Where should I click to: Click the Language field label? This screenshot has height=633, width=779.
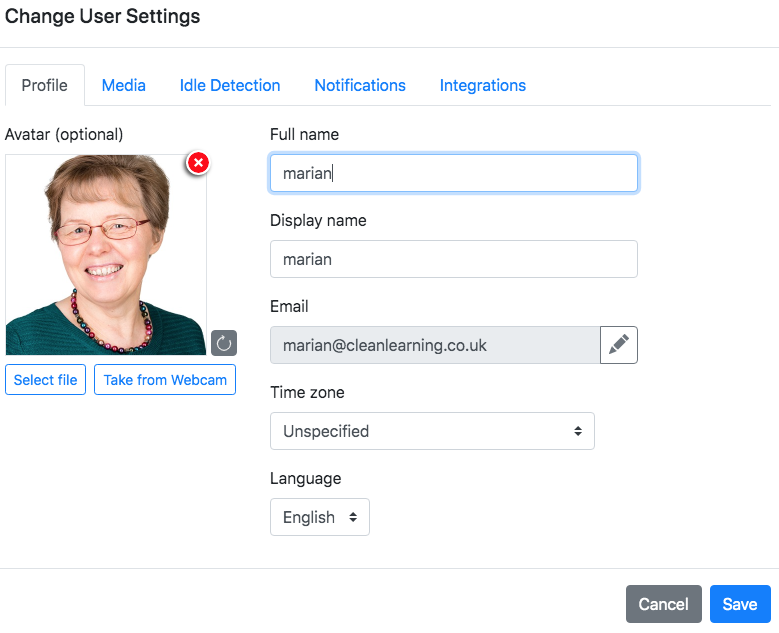pos(306,479)
